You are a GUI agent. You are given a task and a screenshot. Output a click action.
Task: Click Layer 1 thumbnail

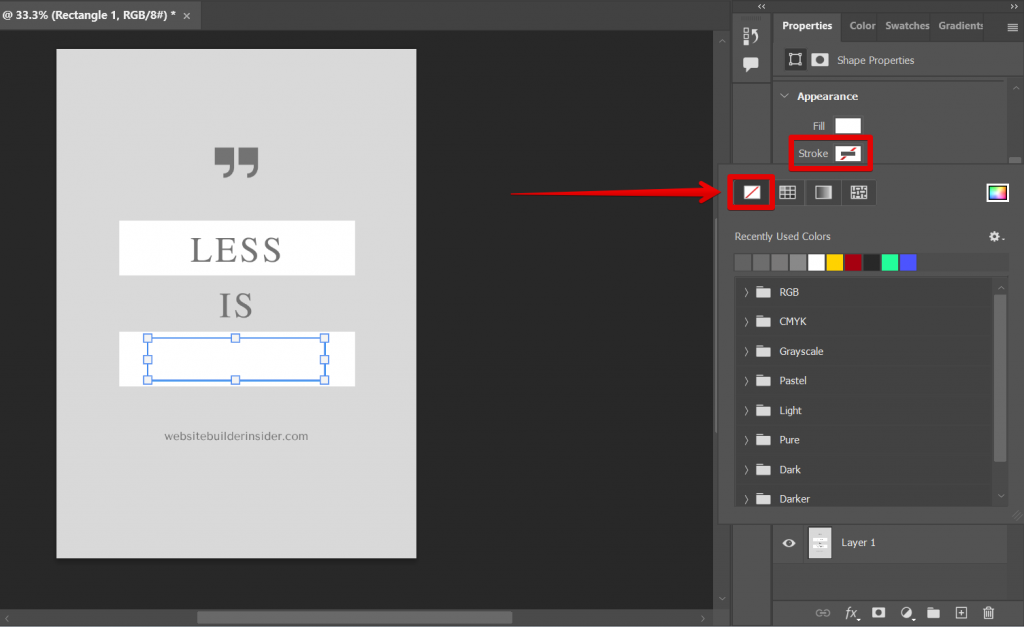820,543
